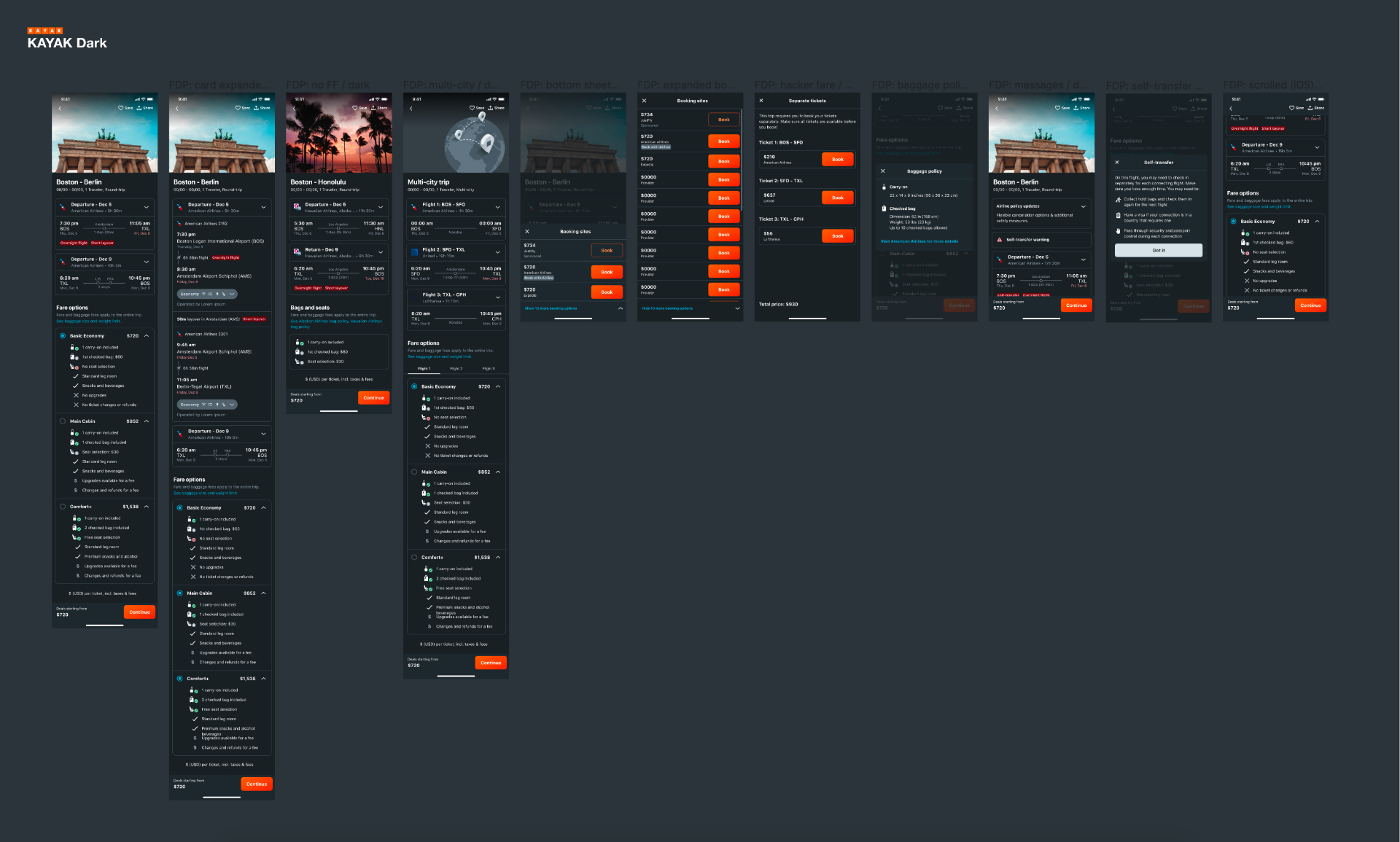
Task: Tap Share icon on Boston - Honolulu screen
Action: click(373, 108)
